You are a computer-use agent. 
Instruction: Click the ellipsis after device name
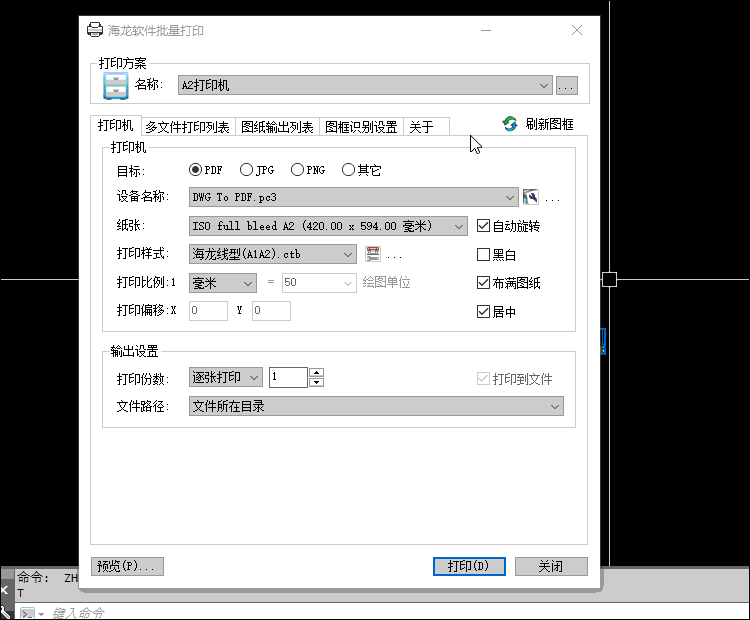[552, 199]
